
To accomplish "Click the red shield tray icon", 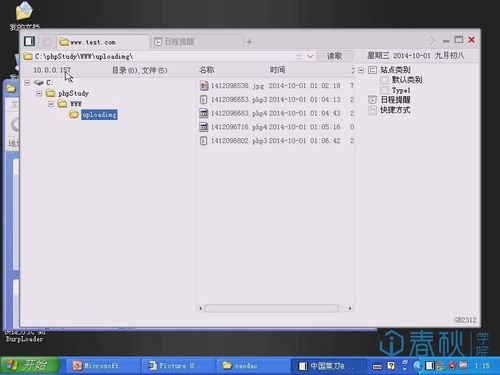I will click(452, 366).
